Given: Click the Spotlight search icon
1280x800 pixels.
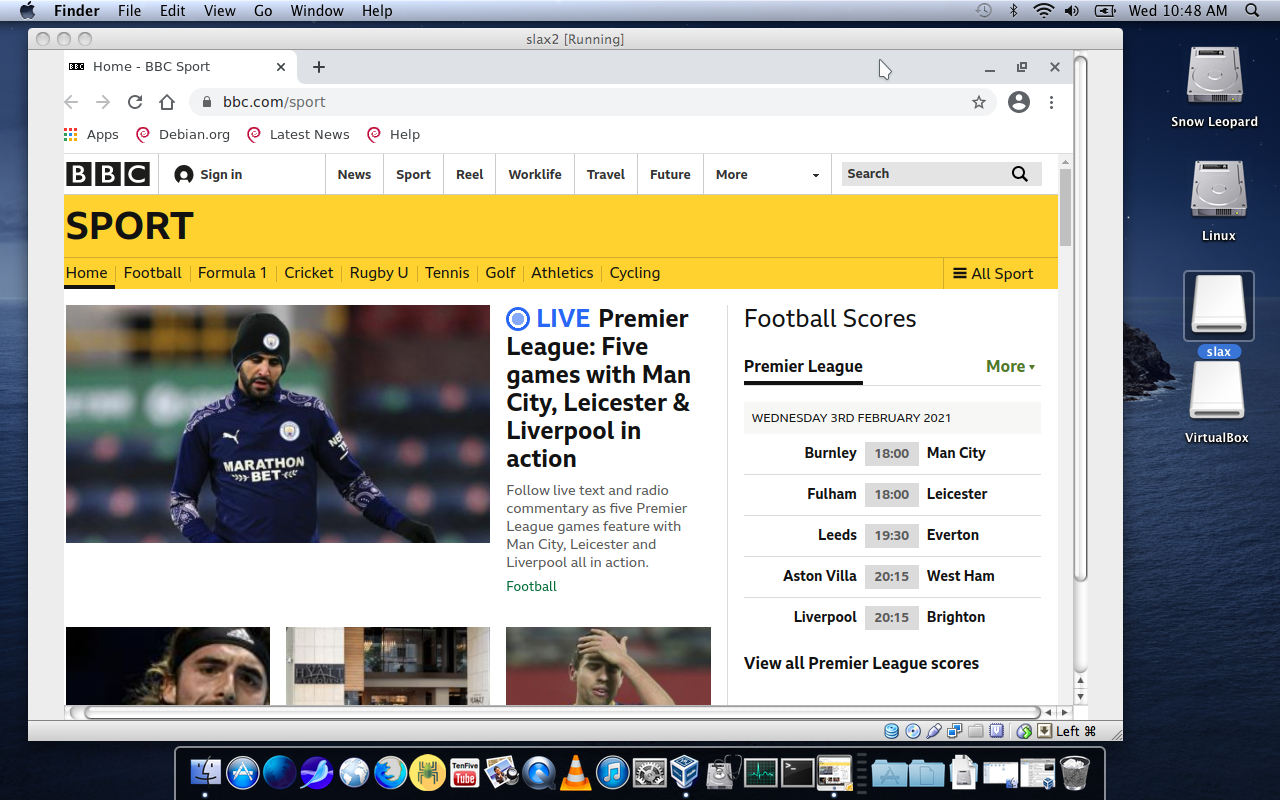Looking at the screenshot, I should pos(1252,11).
